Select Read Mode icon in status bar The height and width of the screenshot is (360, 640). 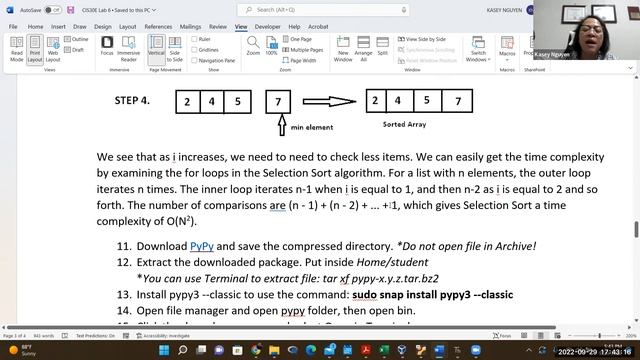click(x=524, y=336)
